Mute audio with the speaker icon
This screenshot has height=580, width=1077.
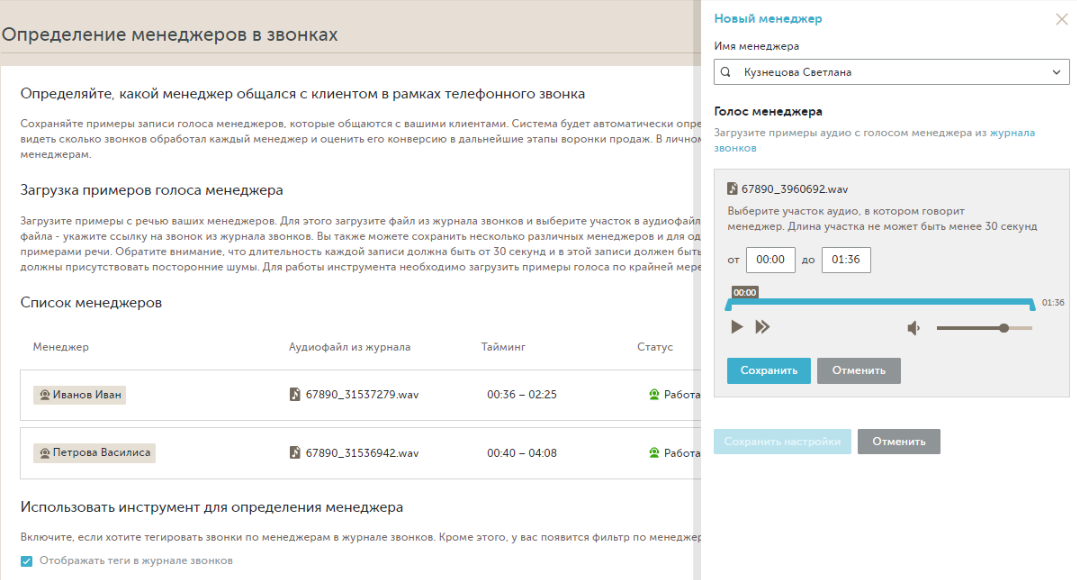(x=913, y=328)
